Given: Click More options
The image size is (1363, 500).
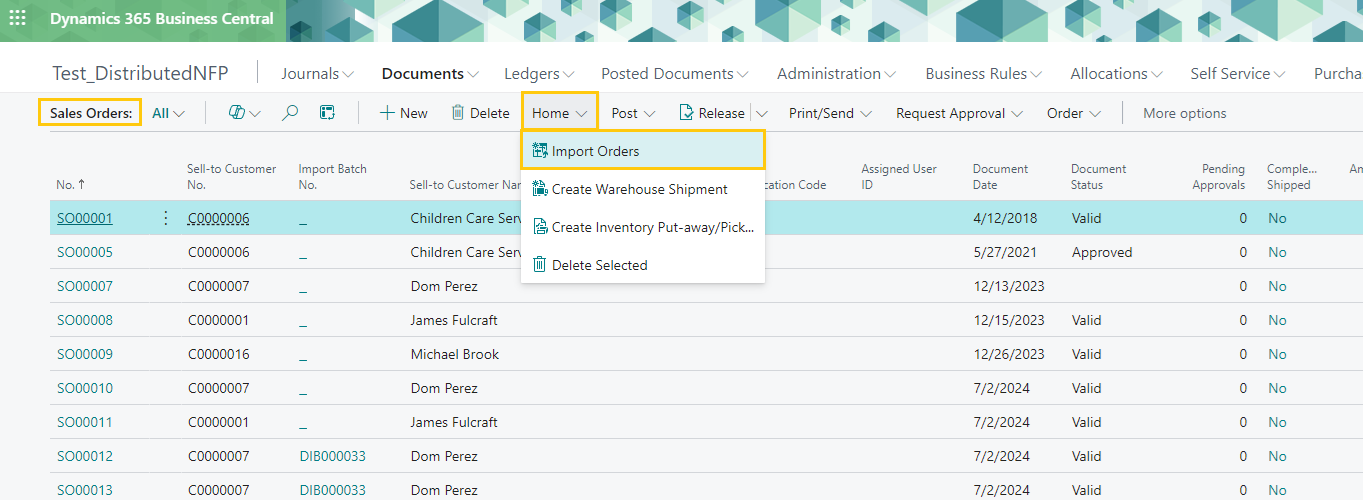Looking at the screenshot, I should pos(1185,113).
